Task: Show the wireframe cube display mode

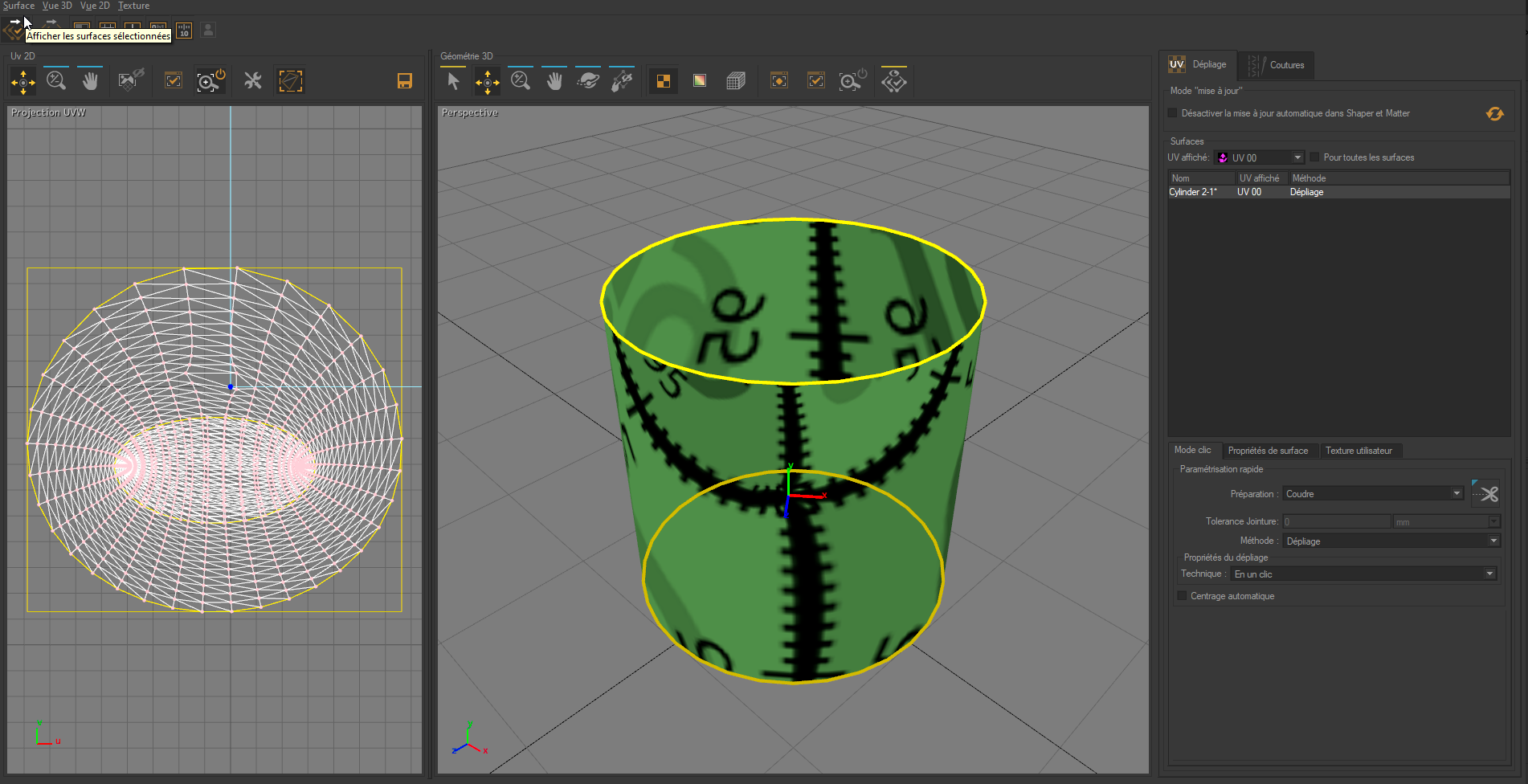Action: click(x=736, y=80)
